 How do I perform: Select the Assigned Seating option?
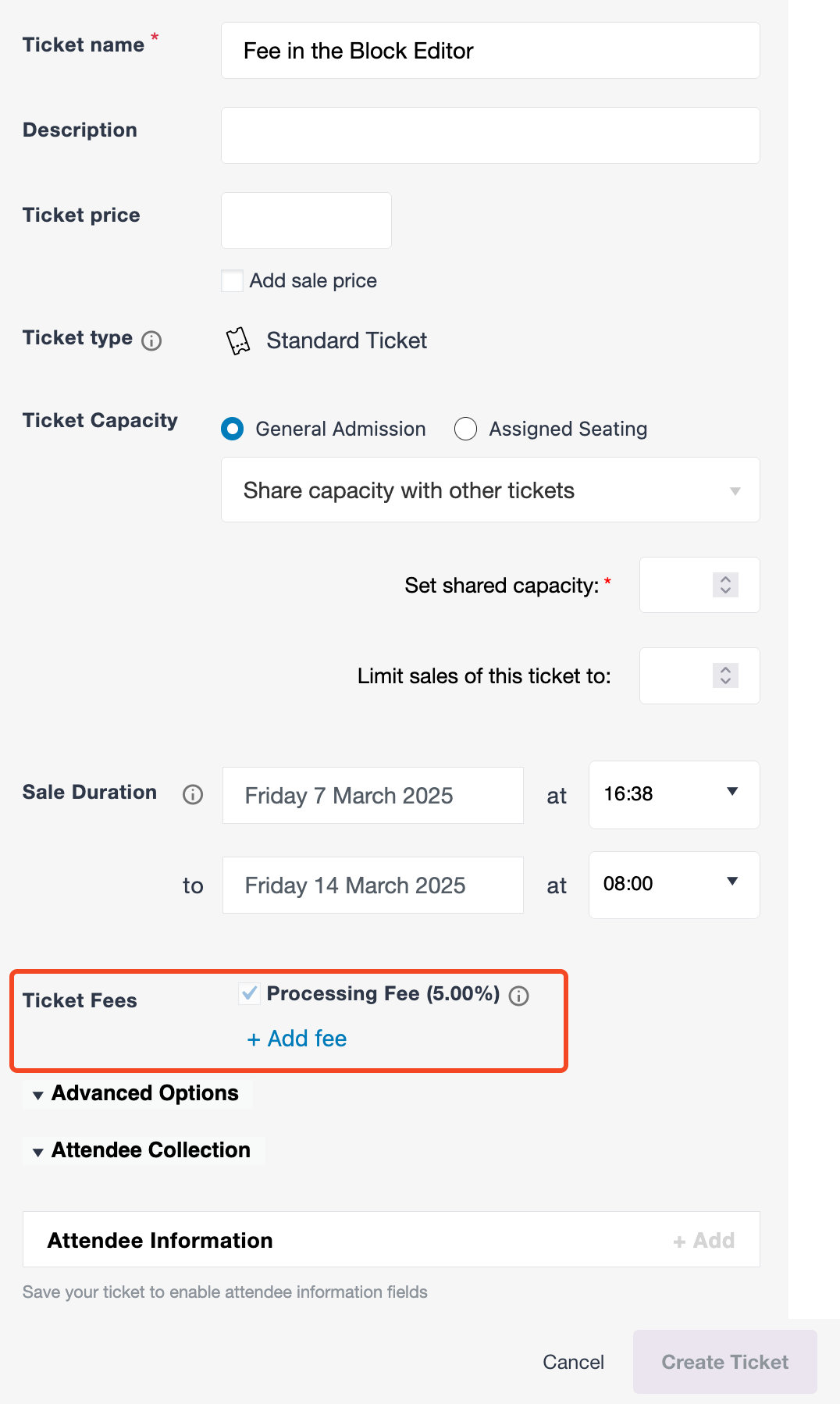point(466,429)
